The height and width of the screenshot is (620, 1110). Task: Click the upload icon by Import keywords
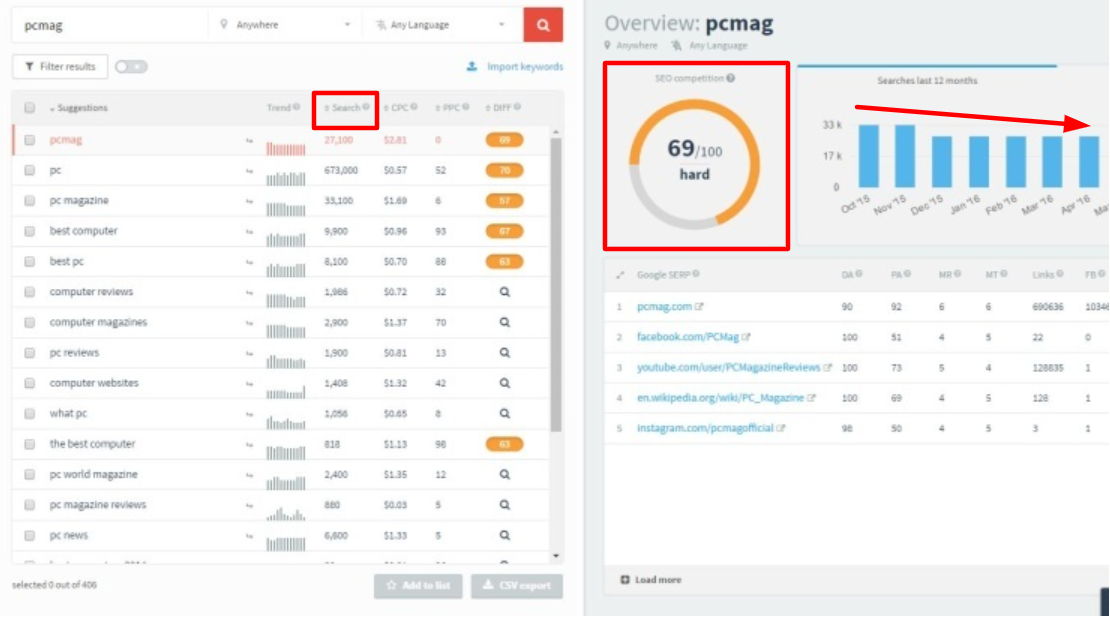tap(472, 67)
